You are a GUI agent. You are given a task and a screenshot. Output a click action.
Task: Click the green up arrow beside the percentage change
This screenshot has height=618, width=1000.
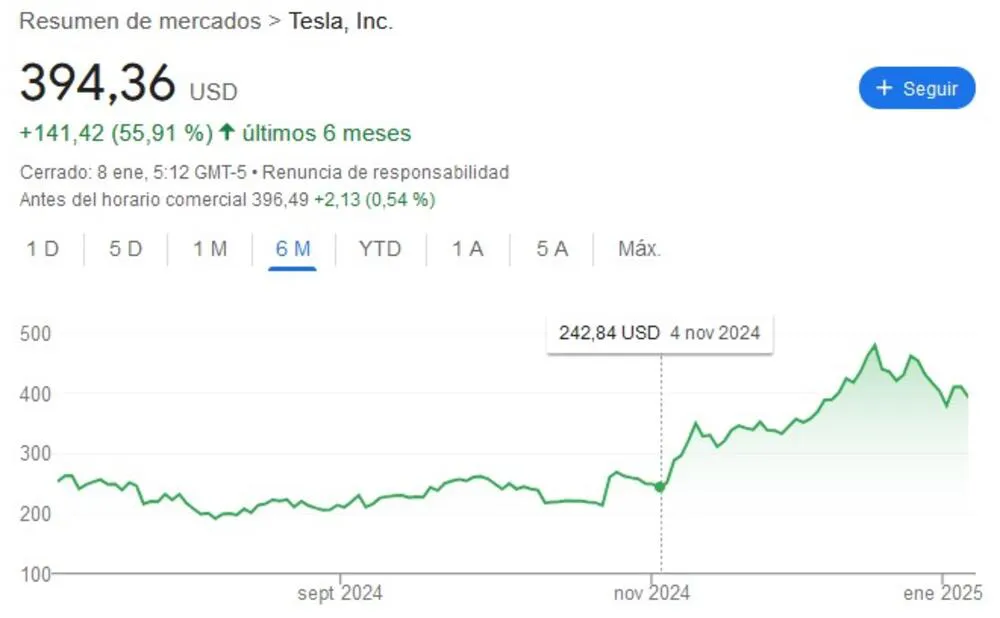(x=226, y=130)
